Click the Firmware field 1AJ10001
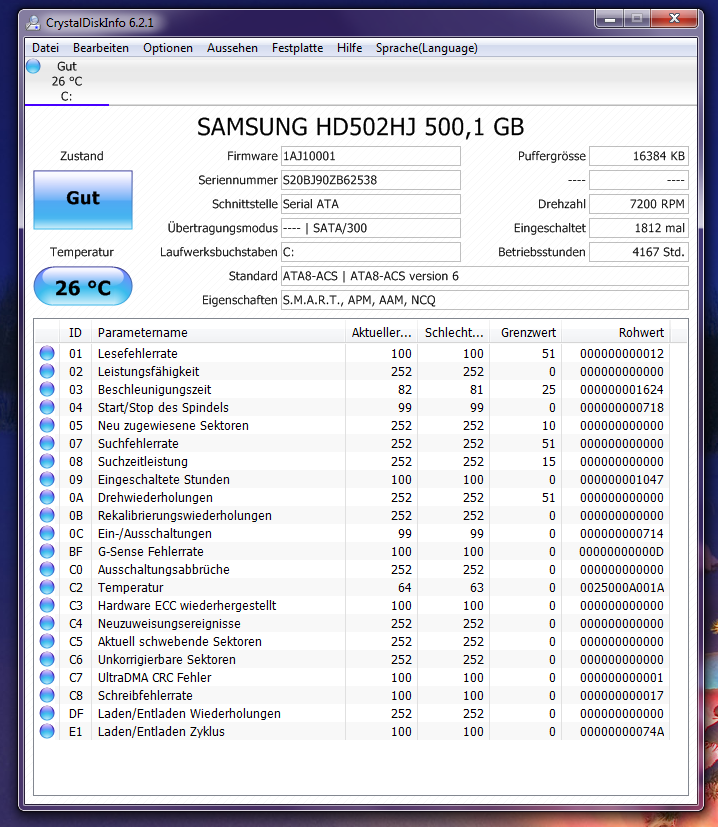The width and height of the screenshot is (718, 827). point(370,156)
